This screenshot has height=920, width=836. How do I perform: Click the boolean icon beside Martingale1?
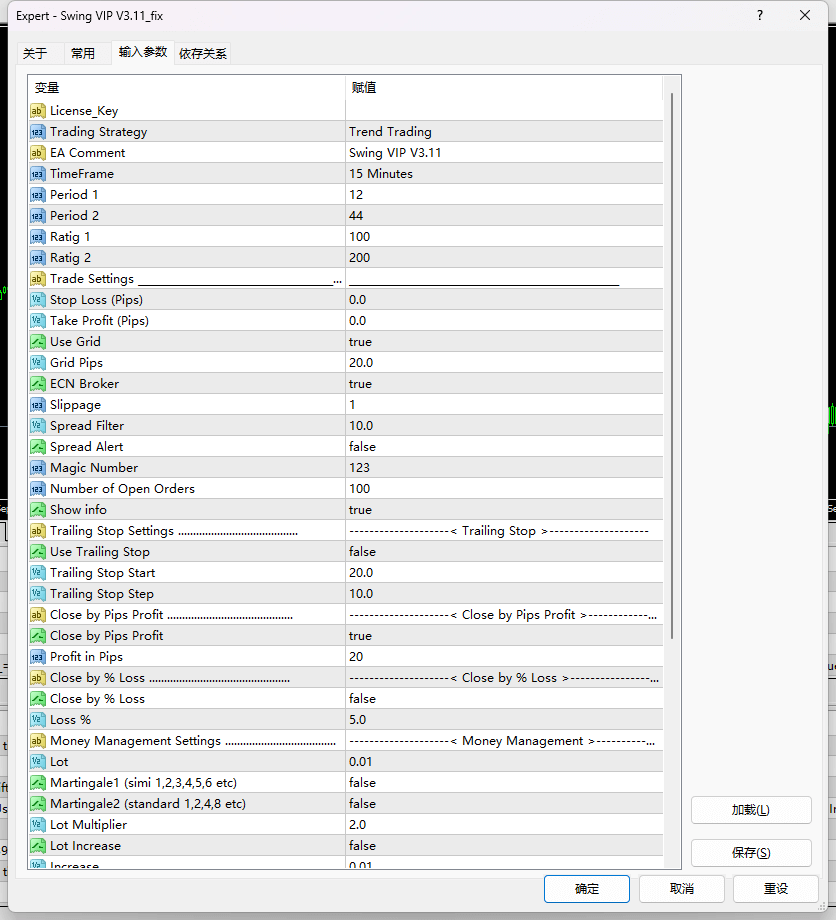tap(39, 782)
